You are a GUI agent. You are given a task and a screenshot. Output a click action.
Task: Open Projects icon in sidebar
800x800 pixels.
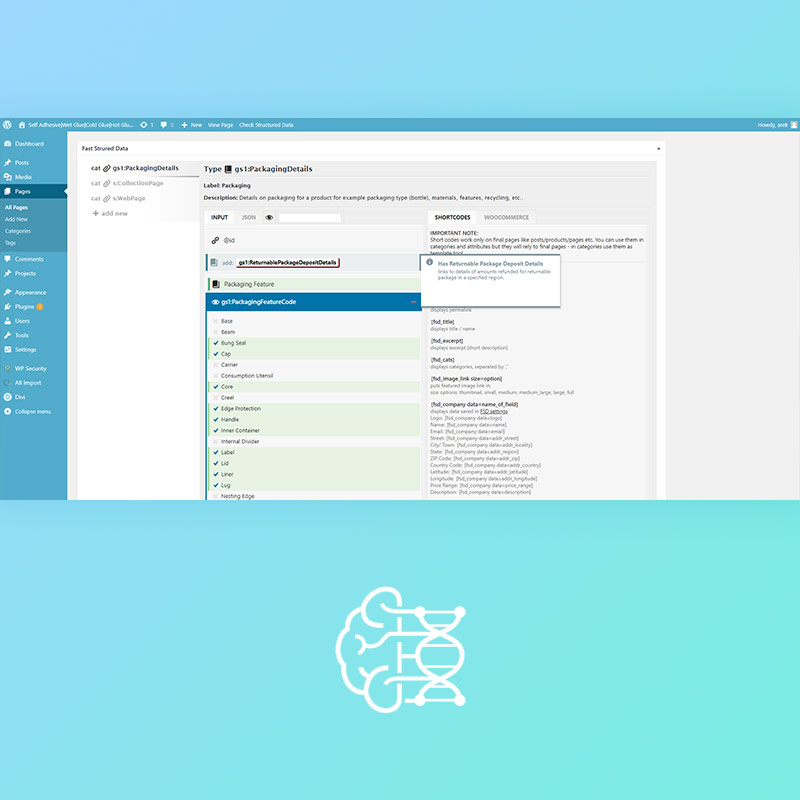click(x=8, y=273)
